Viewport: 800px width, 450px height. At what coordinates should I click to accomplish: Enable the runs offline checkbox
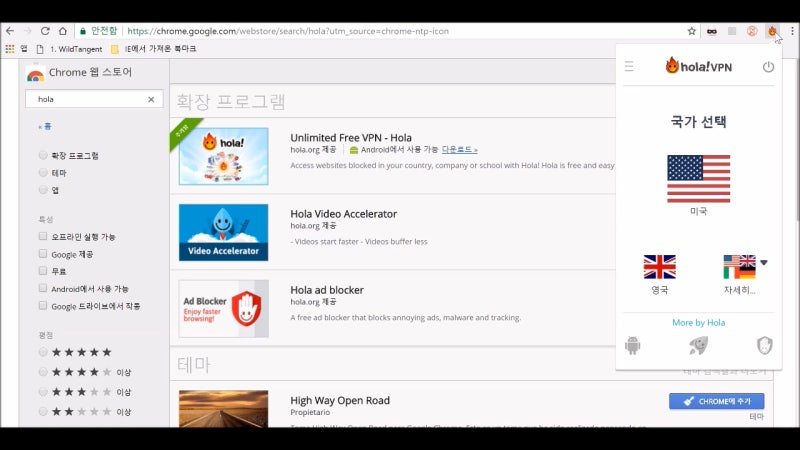point(43,236)
